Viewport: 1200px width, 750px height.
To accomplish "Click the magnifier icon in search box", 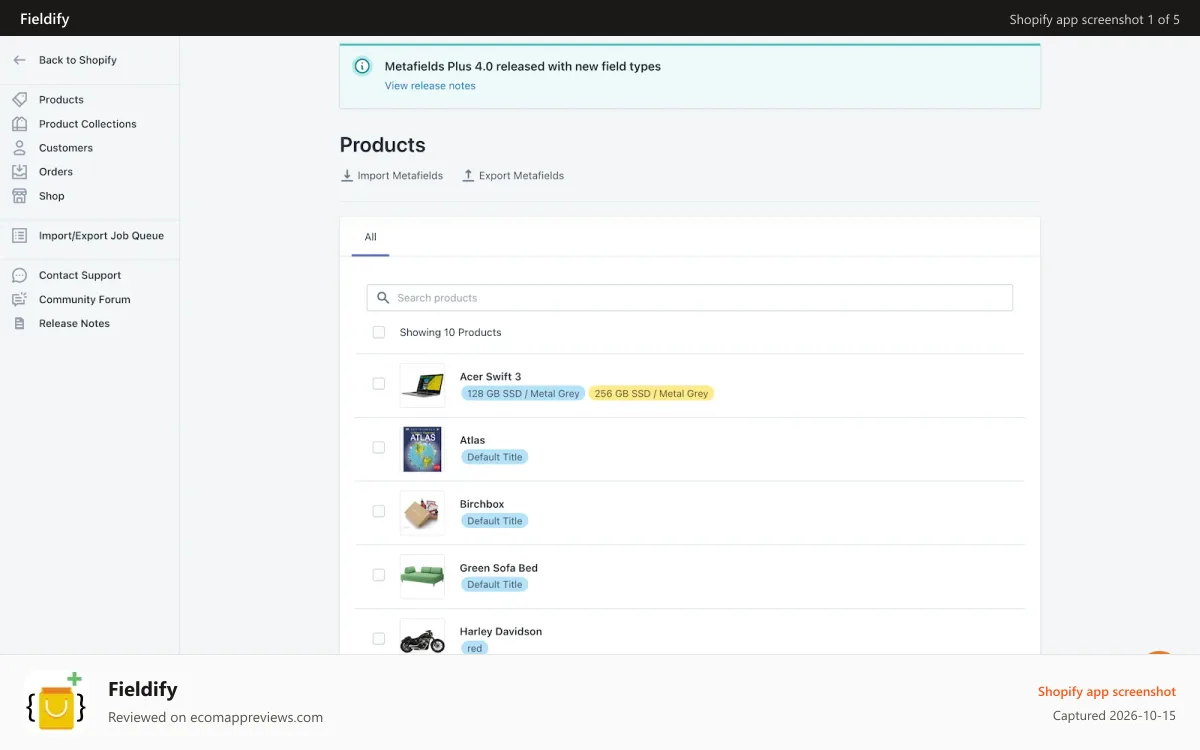I will (x=383, y=298).
